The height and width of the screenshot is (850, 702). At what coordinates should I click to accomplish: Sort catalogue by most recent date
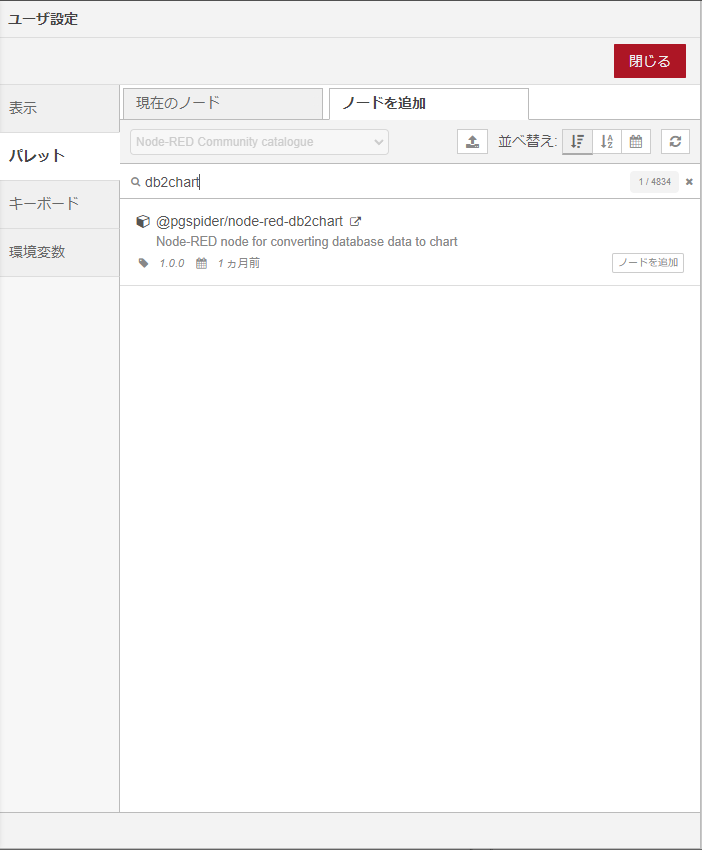[636, 142]
